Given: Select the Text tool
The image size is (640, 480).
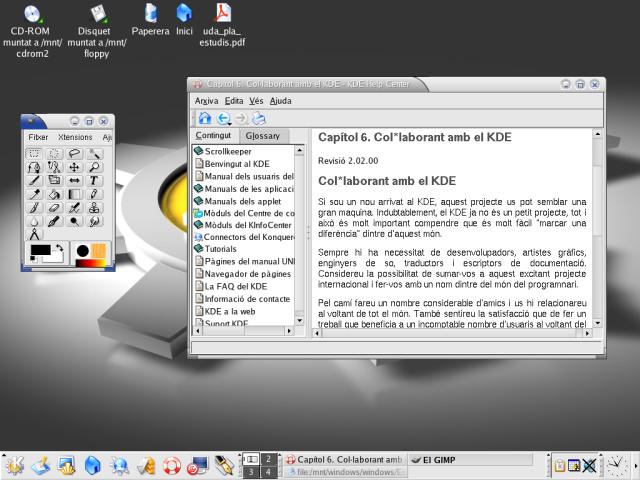Looking at the screenshot, I should [x=94, y=181].
